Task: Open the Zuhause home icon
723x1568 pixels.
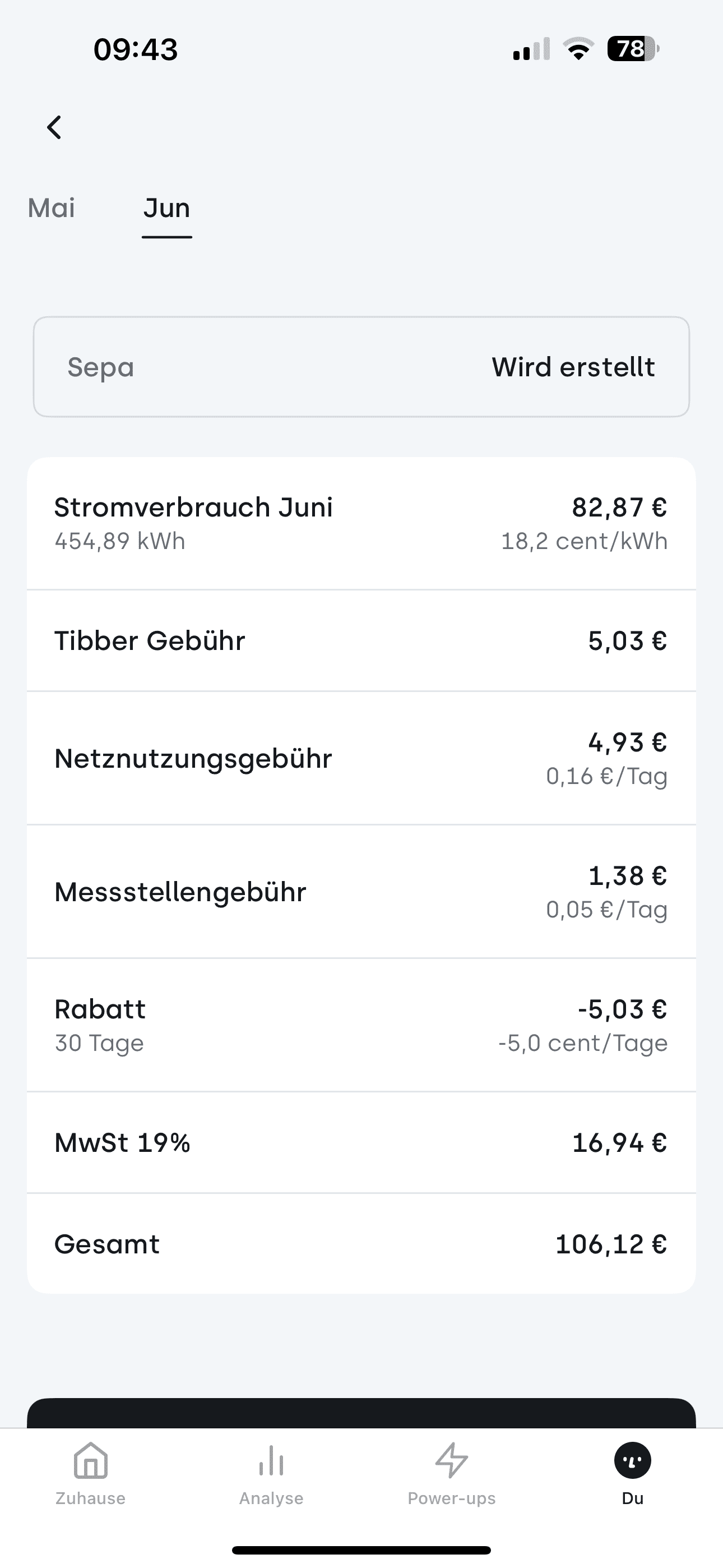Action: [x=91, y=1461]
